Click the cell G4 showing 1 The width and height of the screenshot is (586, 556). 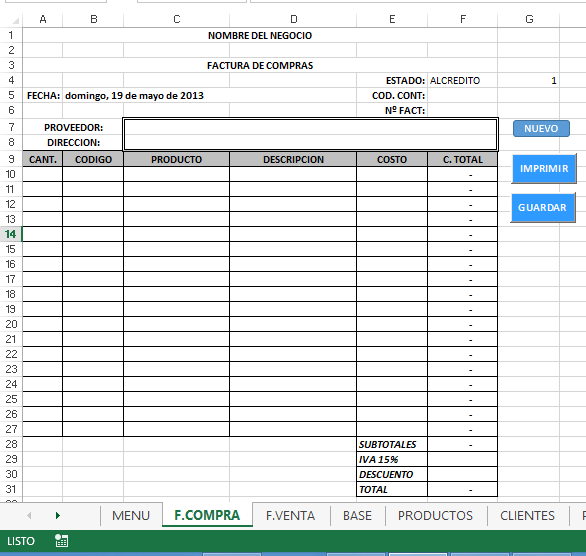click(x=529, y=81)
